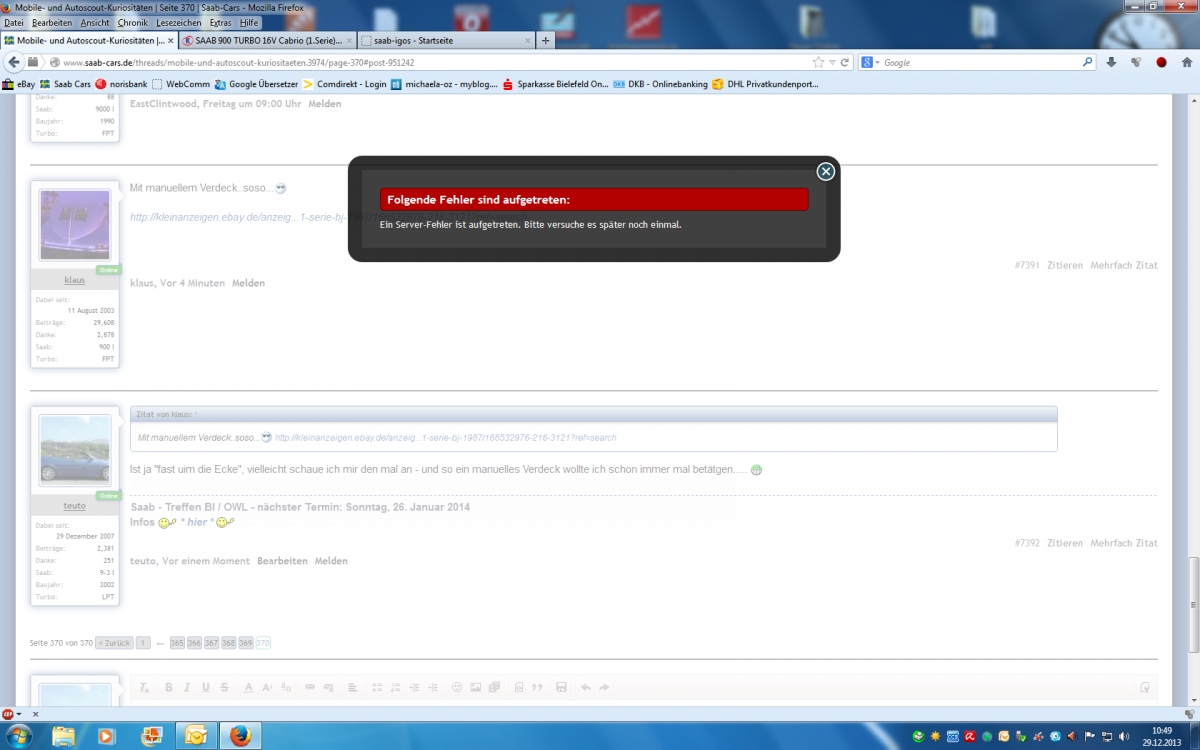Open DKB - Onlinebanking bookmark
Viewport: 1200px width, 750px height.
point(661,85)
